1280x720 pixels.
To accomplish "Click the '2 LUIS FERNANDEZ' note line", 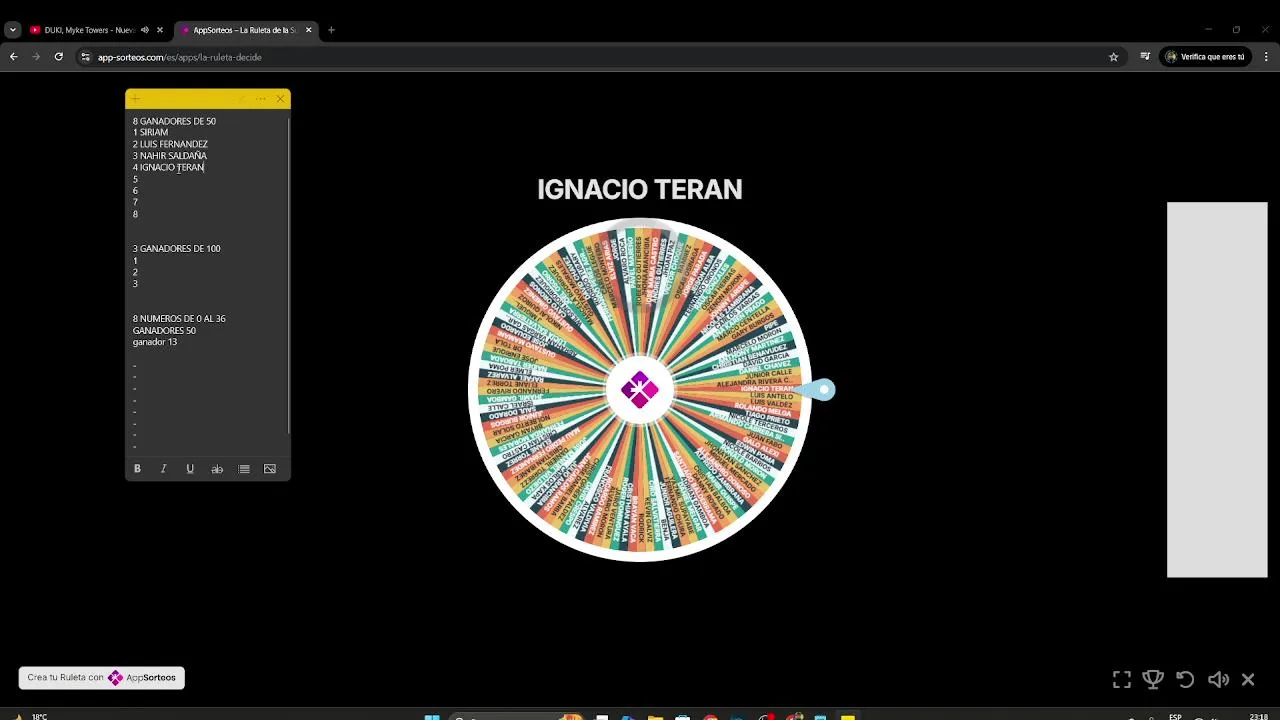I will [x=170, y=144].
